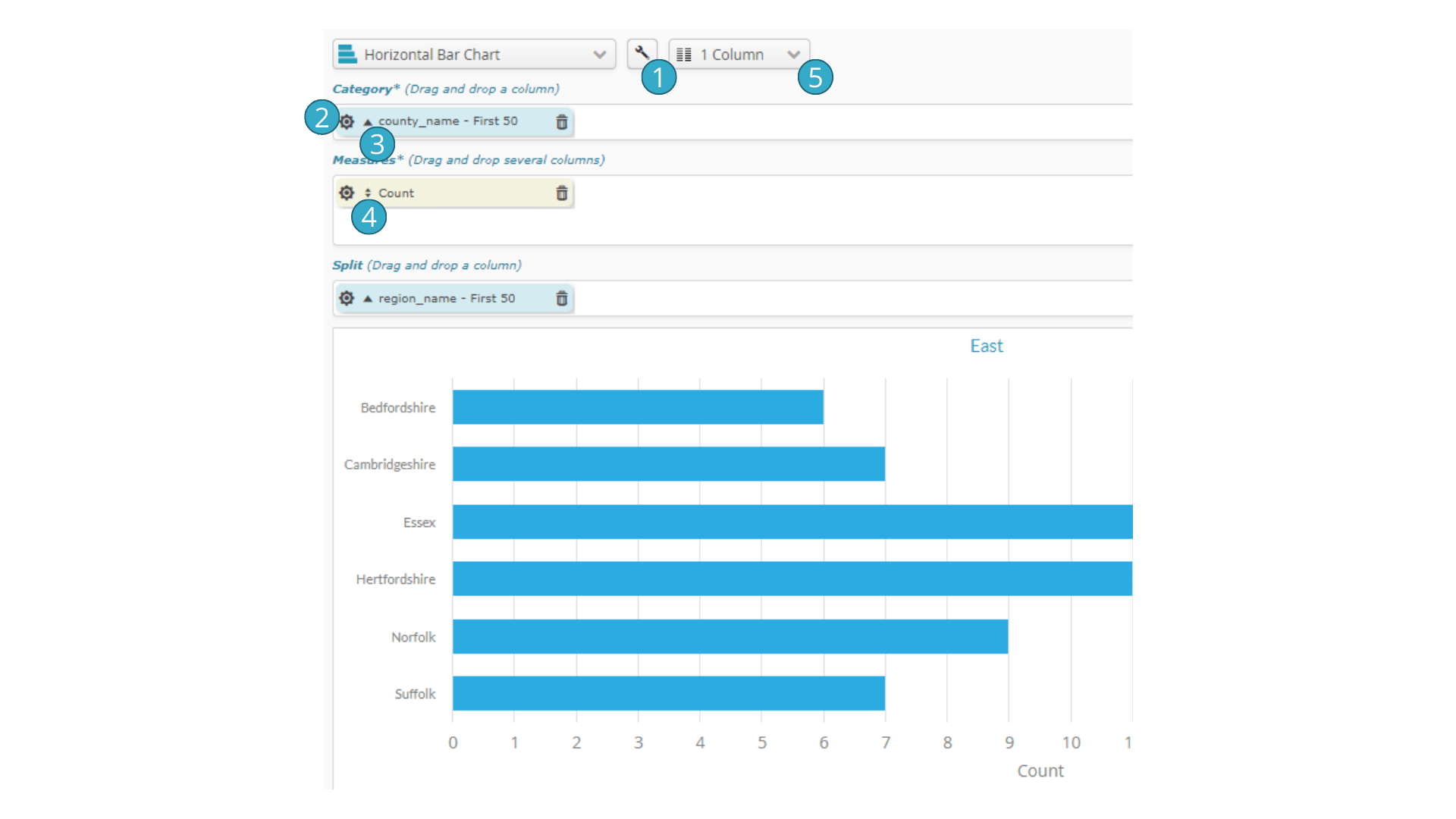Click the horizontal bar chart type icon
The width and height of the screenshot is (1456, 819).
[x=347, y=54]
